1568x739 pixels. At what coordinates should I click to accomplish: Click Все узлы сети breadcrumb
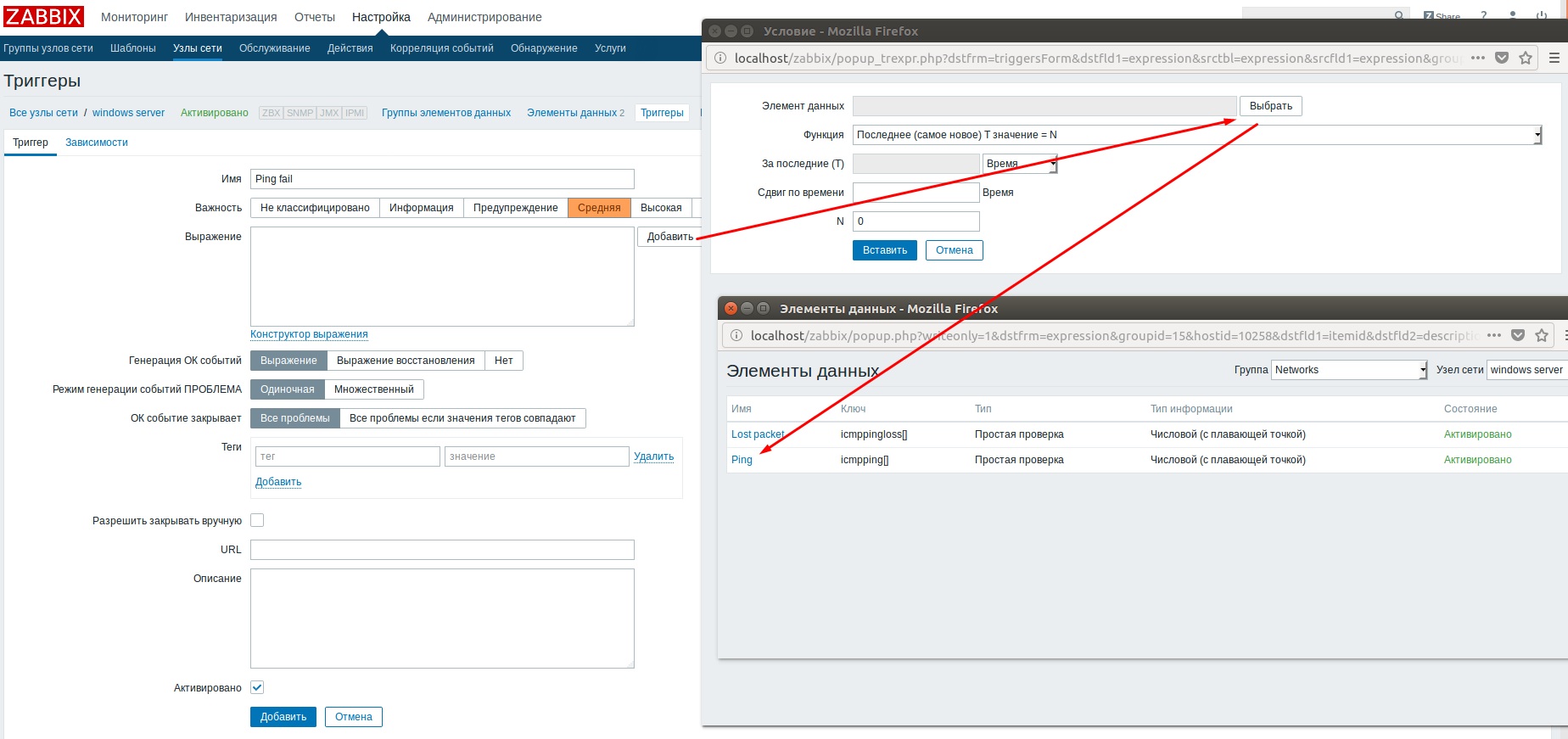click(x=43, y=113)
